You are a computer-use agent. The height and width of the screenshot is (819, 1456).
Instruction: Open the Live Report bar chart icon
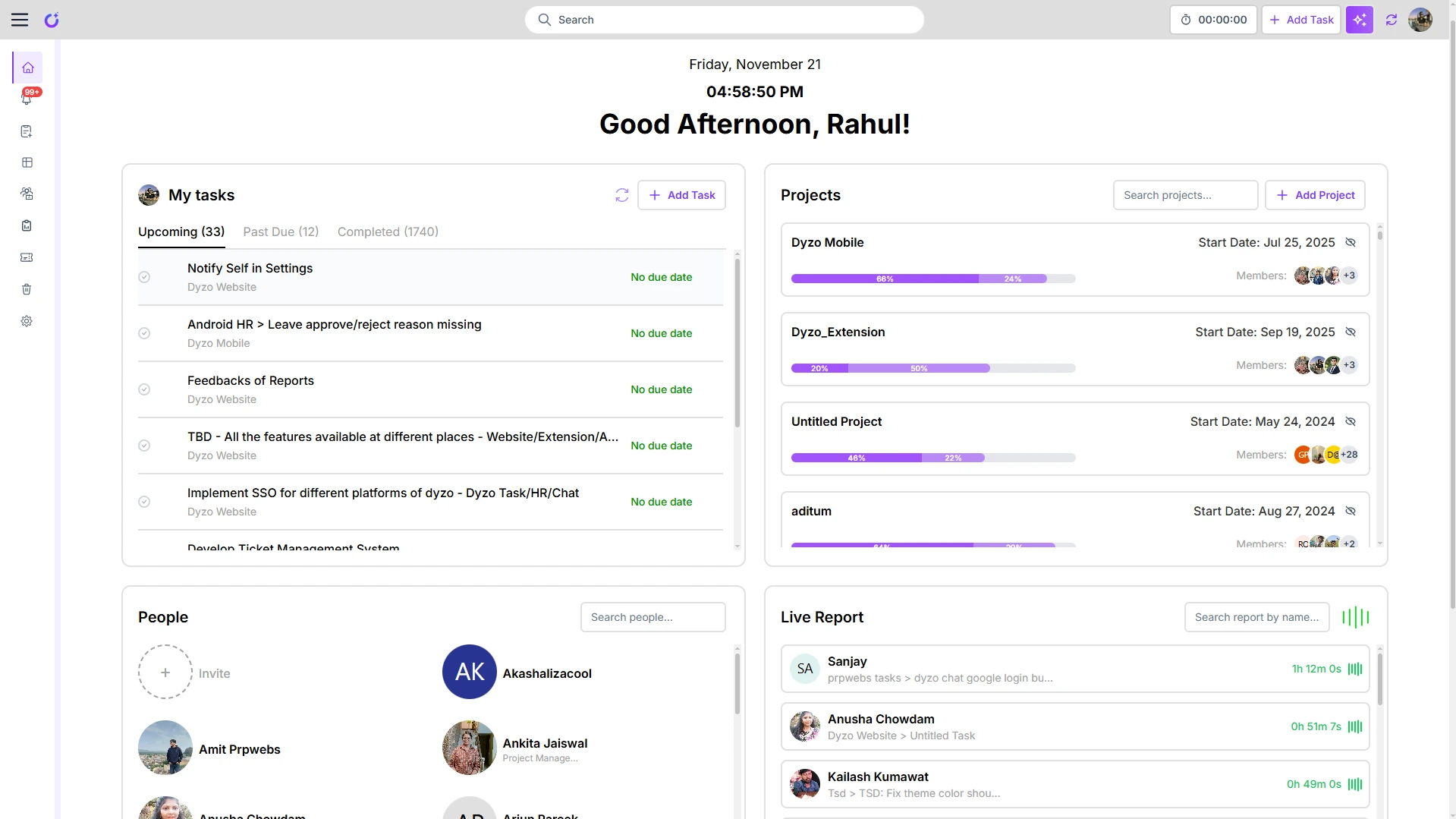1356,617
